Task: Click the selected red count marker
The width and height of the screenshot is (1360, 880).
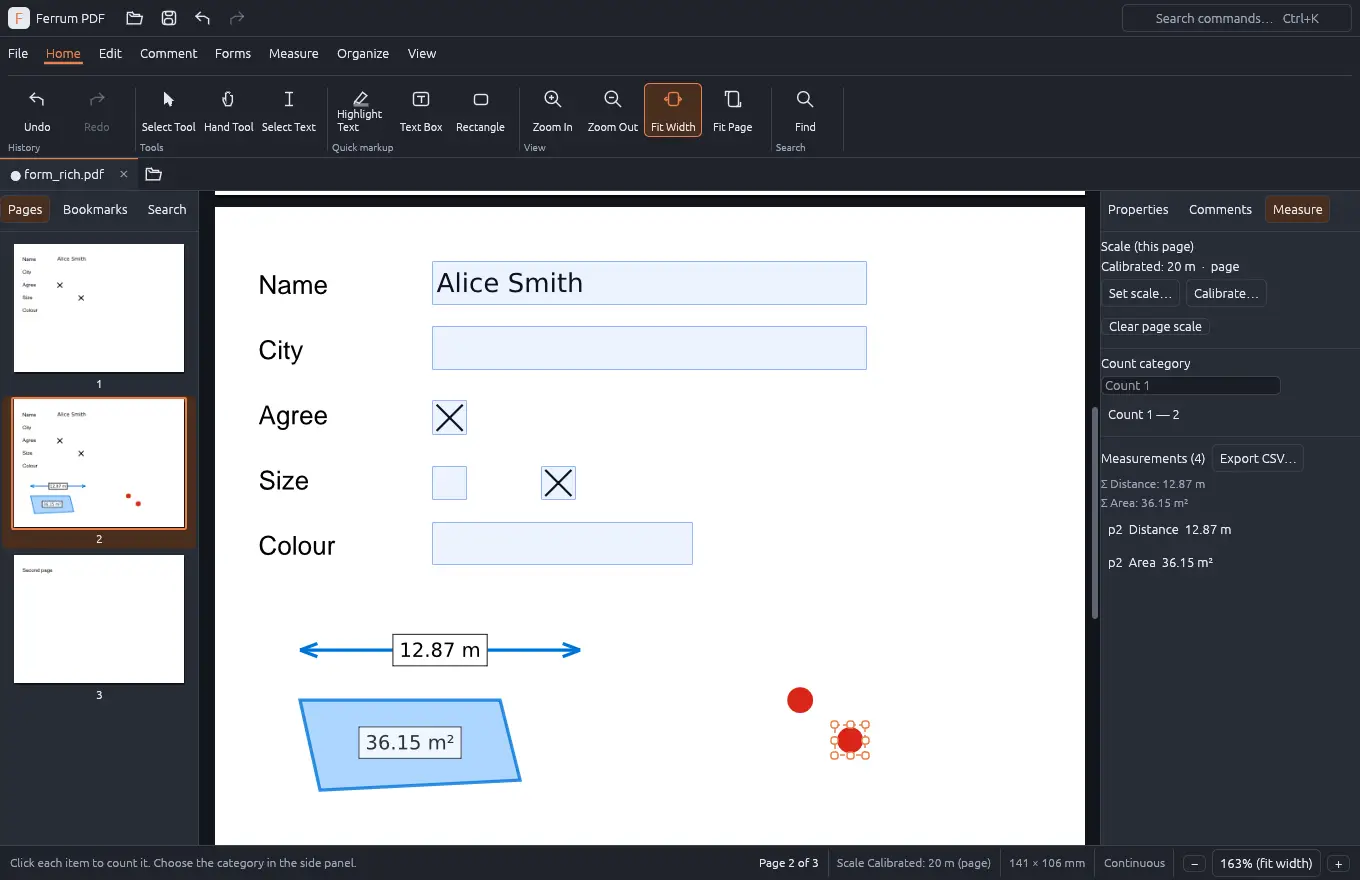Action: pos(850,740)
